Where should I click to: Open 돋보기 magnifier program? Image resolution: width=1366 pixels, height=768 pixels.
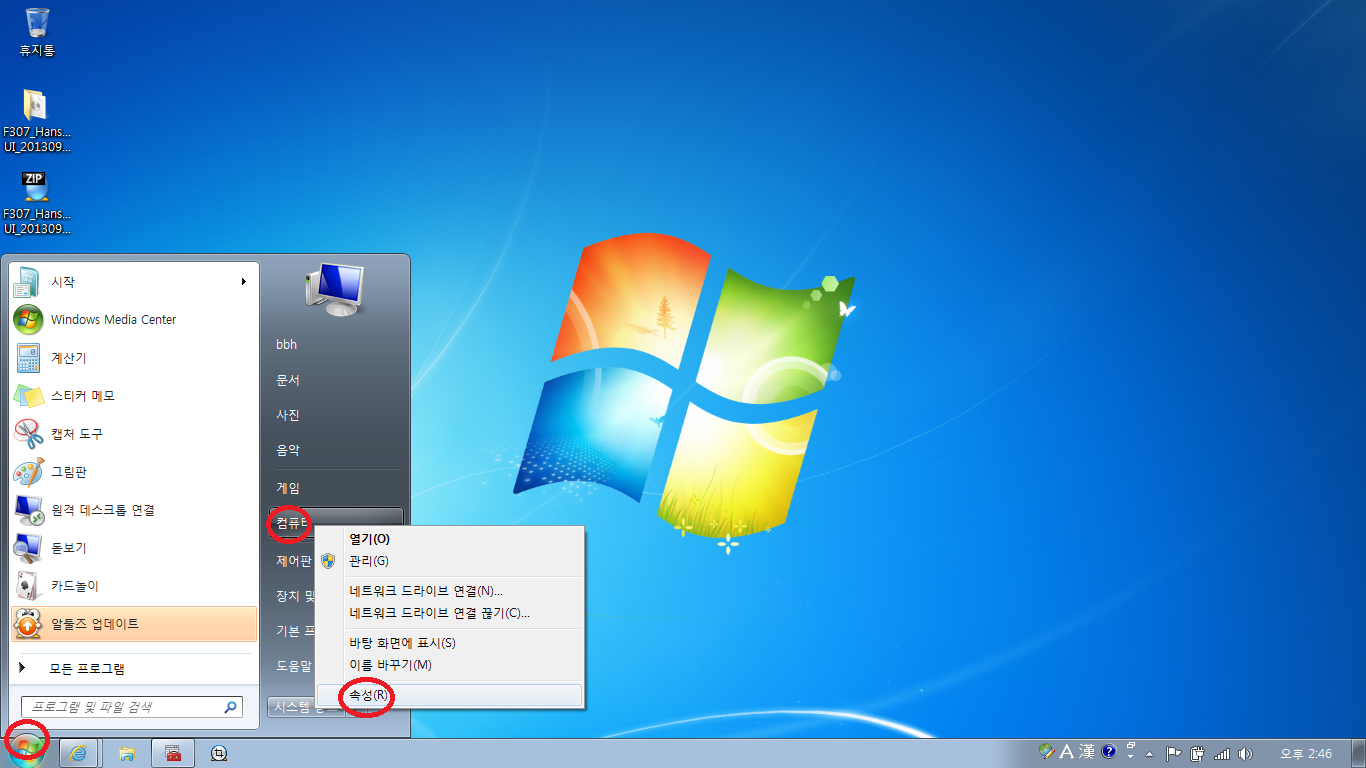pyautogui.click(x=135, y=548)
